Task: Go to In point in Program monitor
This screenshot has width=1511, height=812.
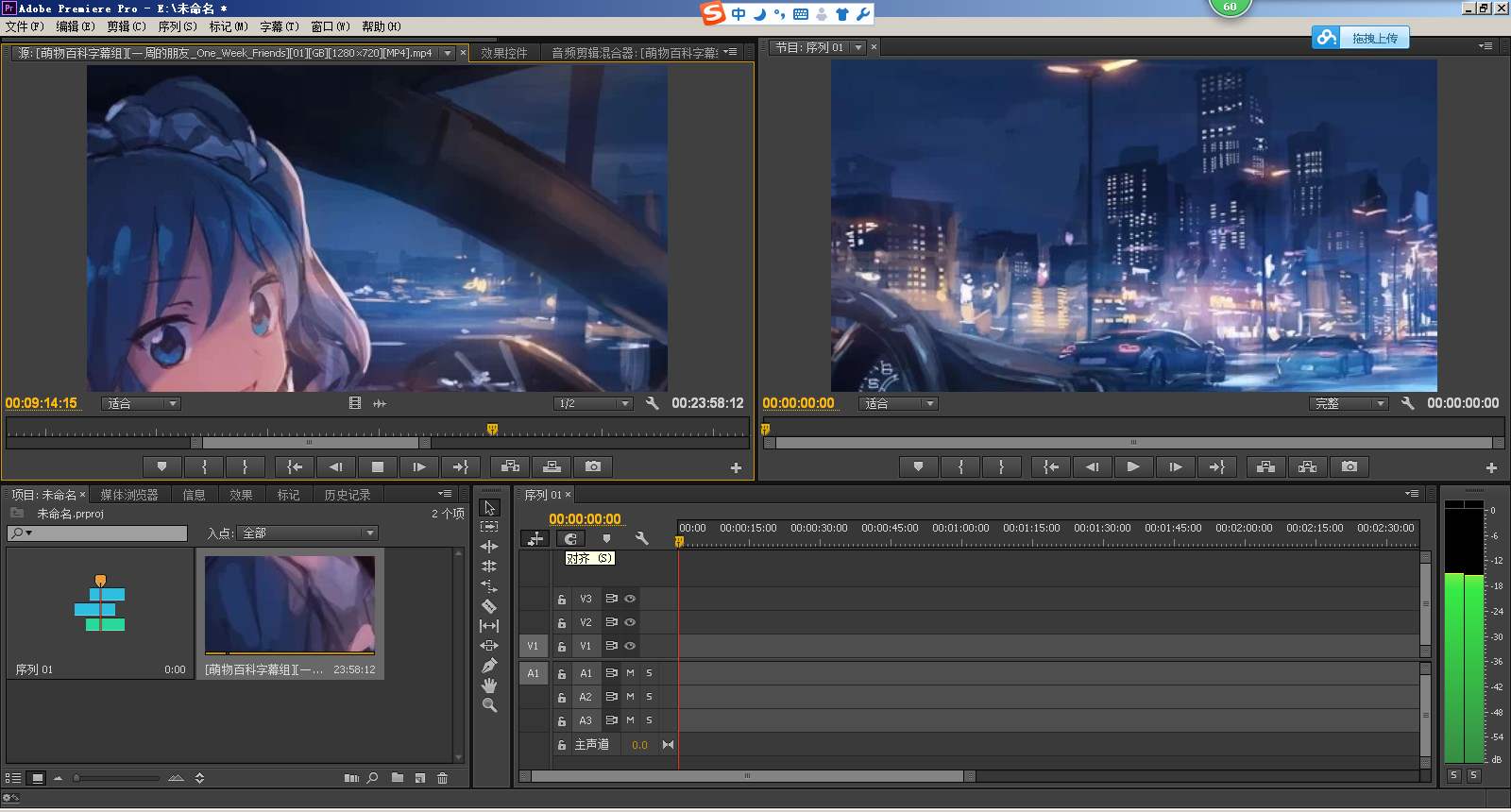Action: pos(1050,466)
